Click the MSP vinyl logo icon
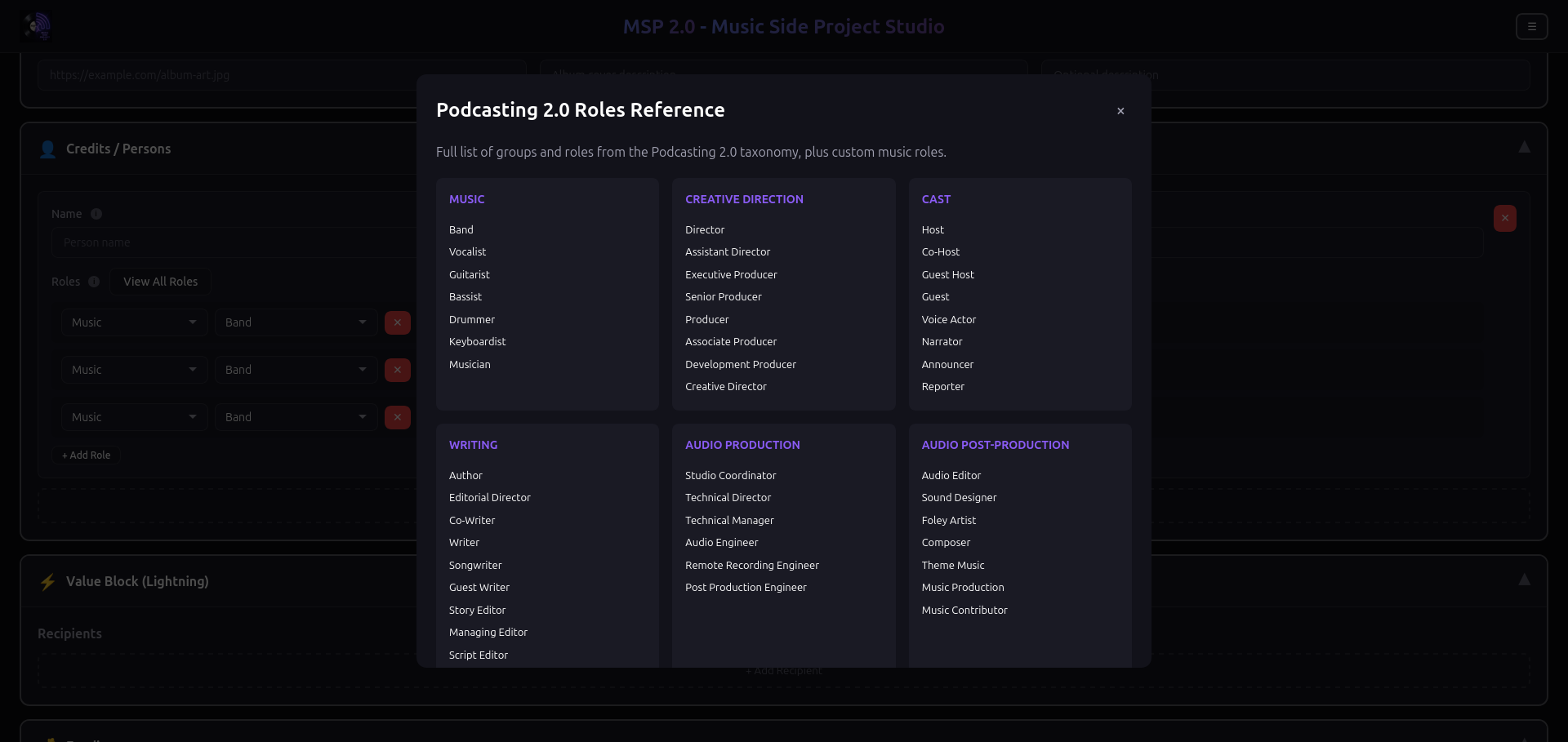The height and width of the screenshot is (742, 1568). coord(37,26)
